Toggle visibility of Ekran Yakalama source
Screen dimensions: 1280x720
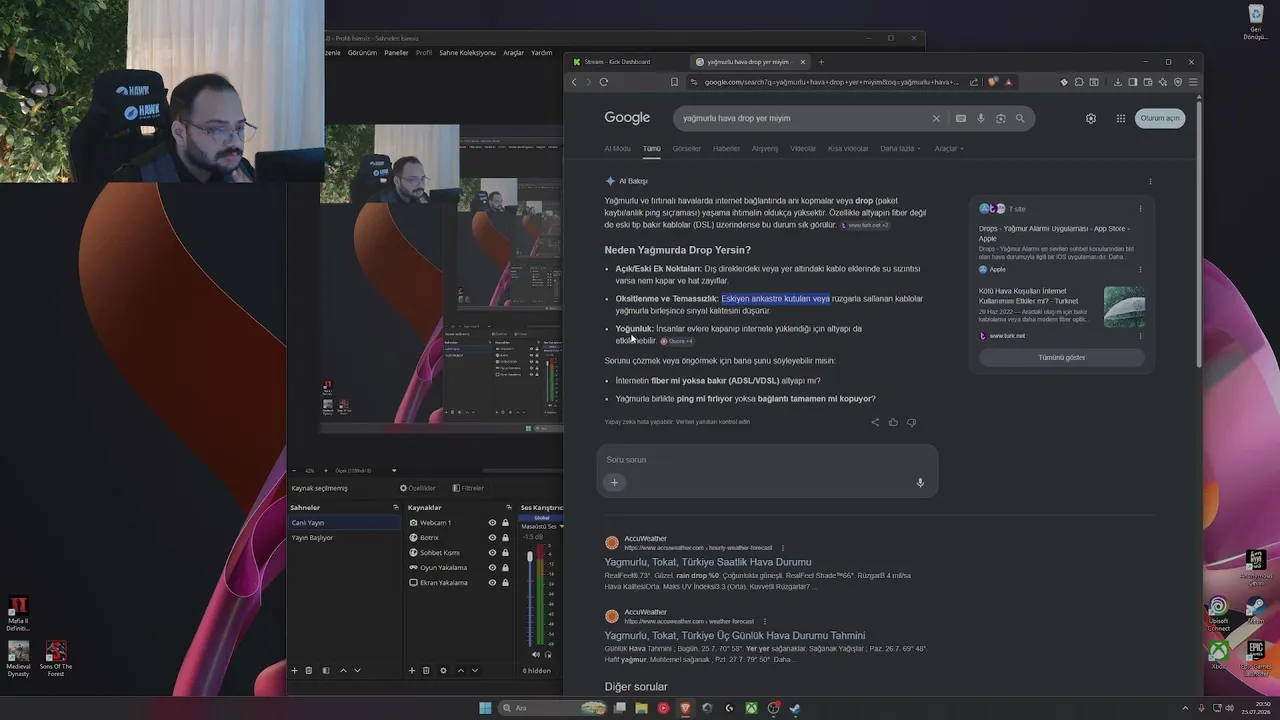point(492,583)
